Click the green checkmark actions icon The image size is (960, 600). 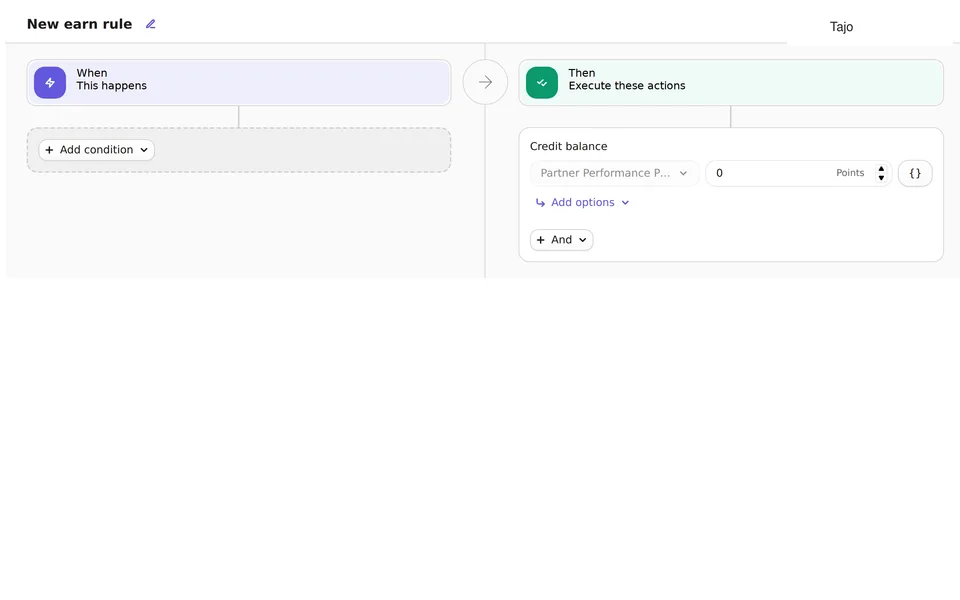click(x=542, y=83)
